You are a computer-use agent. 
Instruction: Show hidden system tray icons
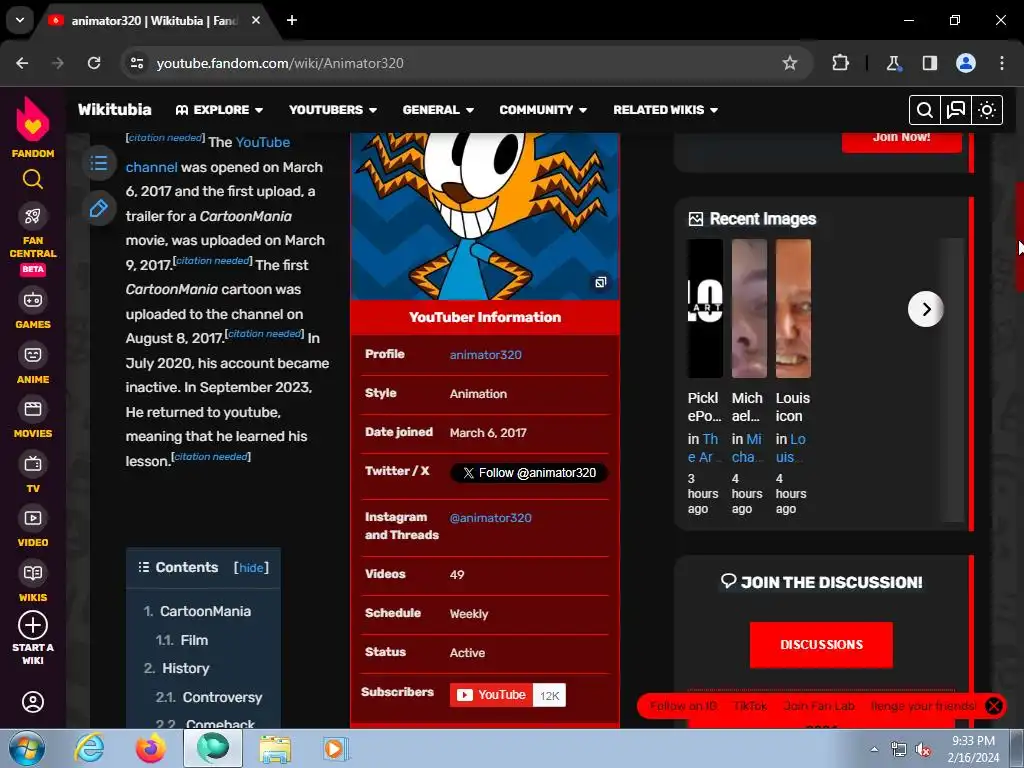point(874,749)
